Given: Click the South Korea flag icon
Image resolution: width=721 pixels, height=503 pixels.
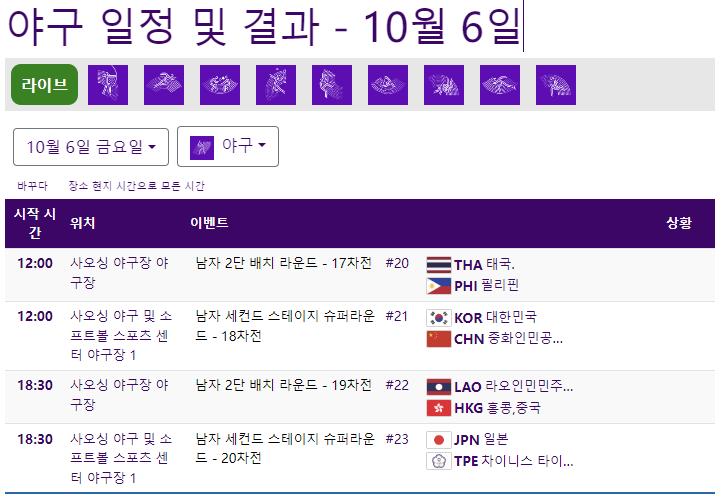Looking at the screenshot, I should coord(439,318).
